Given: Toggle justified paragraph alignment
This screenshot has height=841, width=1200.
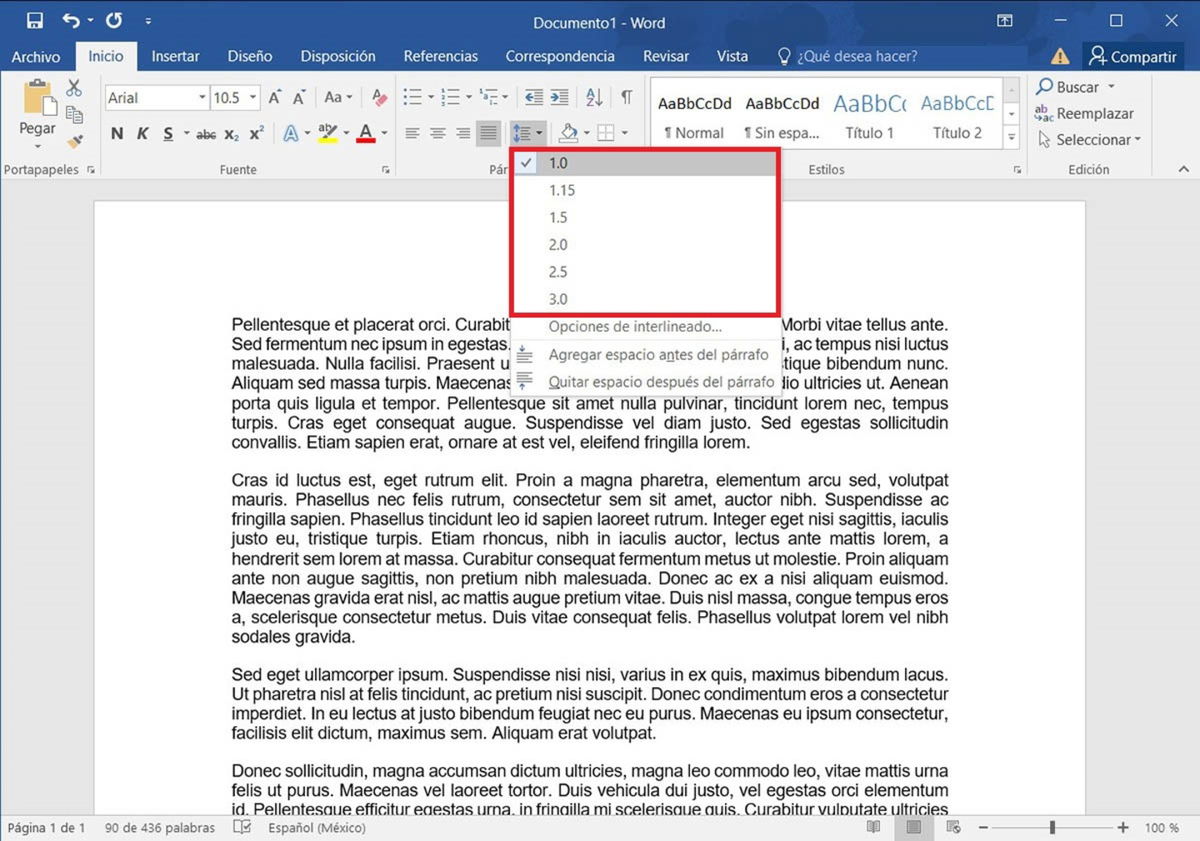Looking at the screenshot, I should pos(487,132).
